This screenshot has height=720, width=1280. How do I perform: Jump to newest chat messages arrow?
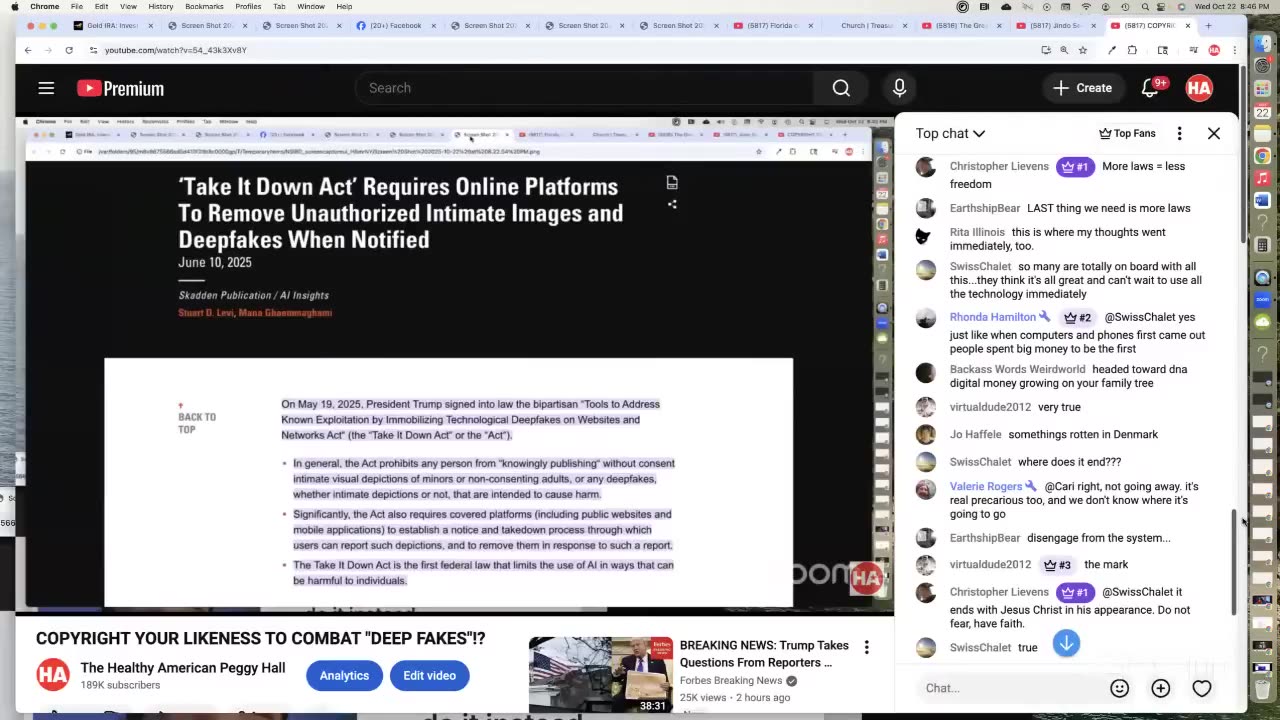click(1066, 643)
